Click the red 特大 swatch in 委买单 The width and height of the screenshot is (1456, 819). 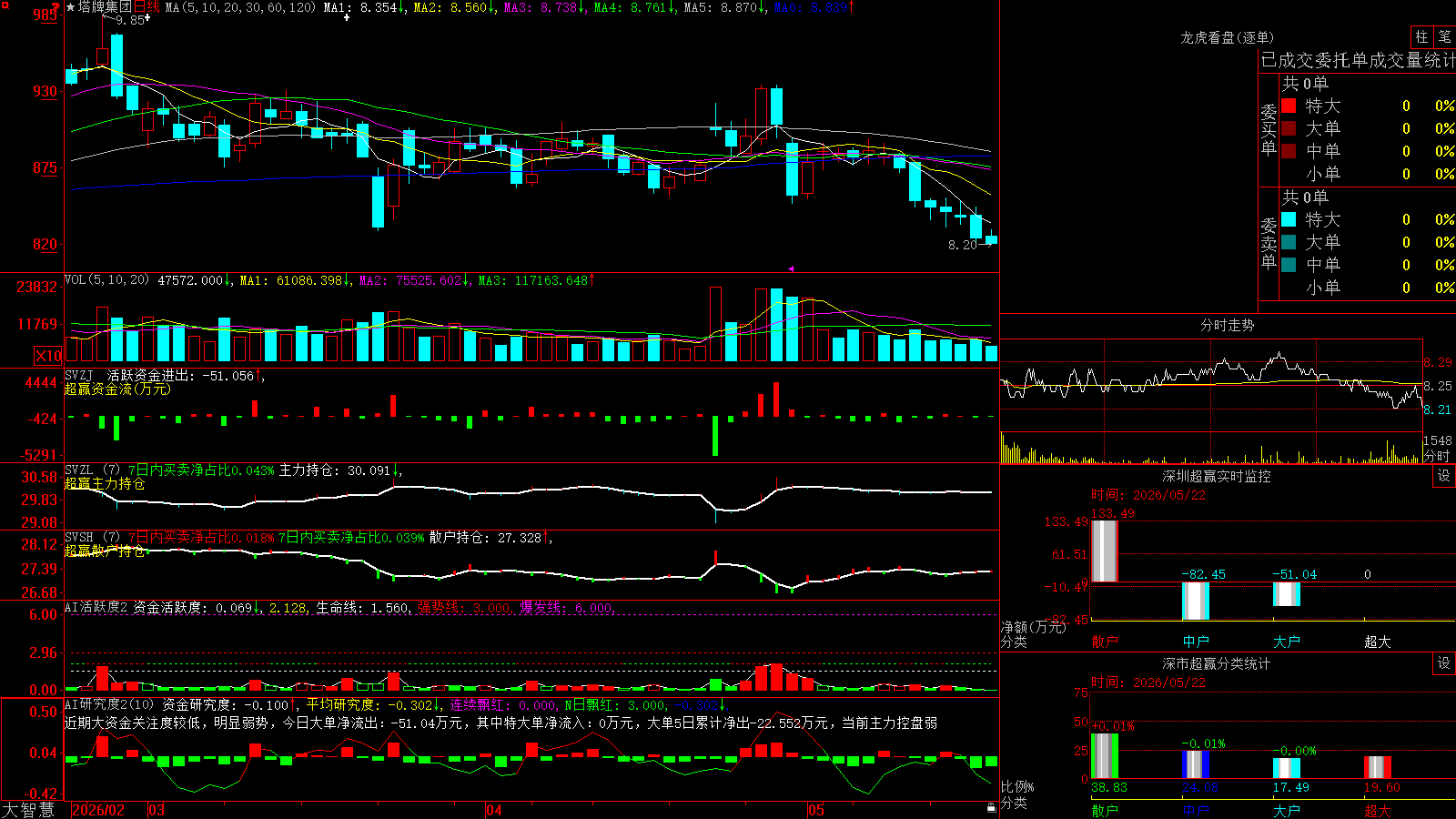coord(1289,106)
